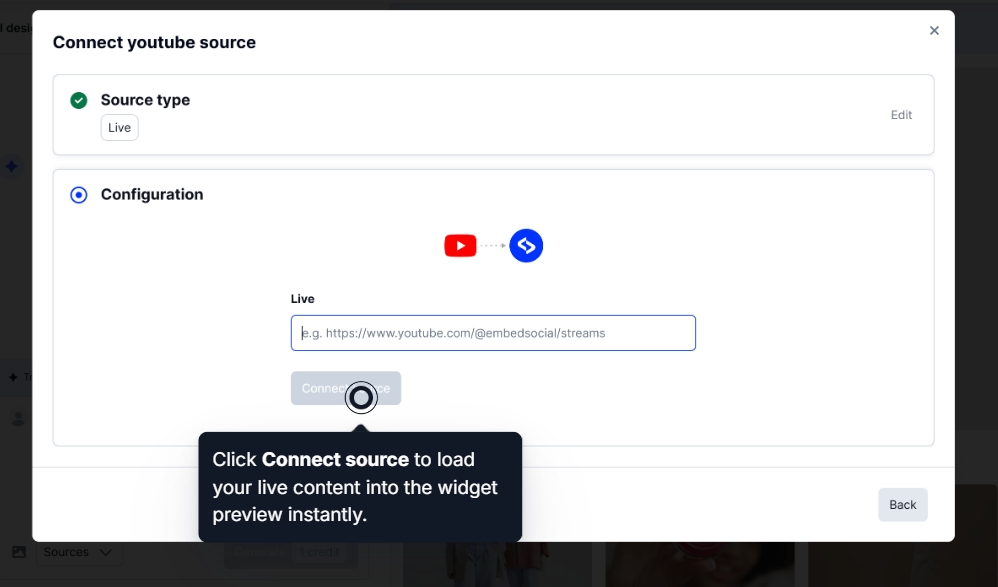Click the sparkle-T icon in the left panel
Viewport: 998px width, 587px height.
tap(14, 376)
